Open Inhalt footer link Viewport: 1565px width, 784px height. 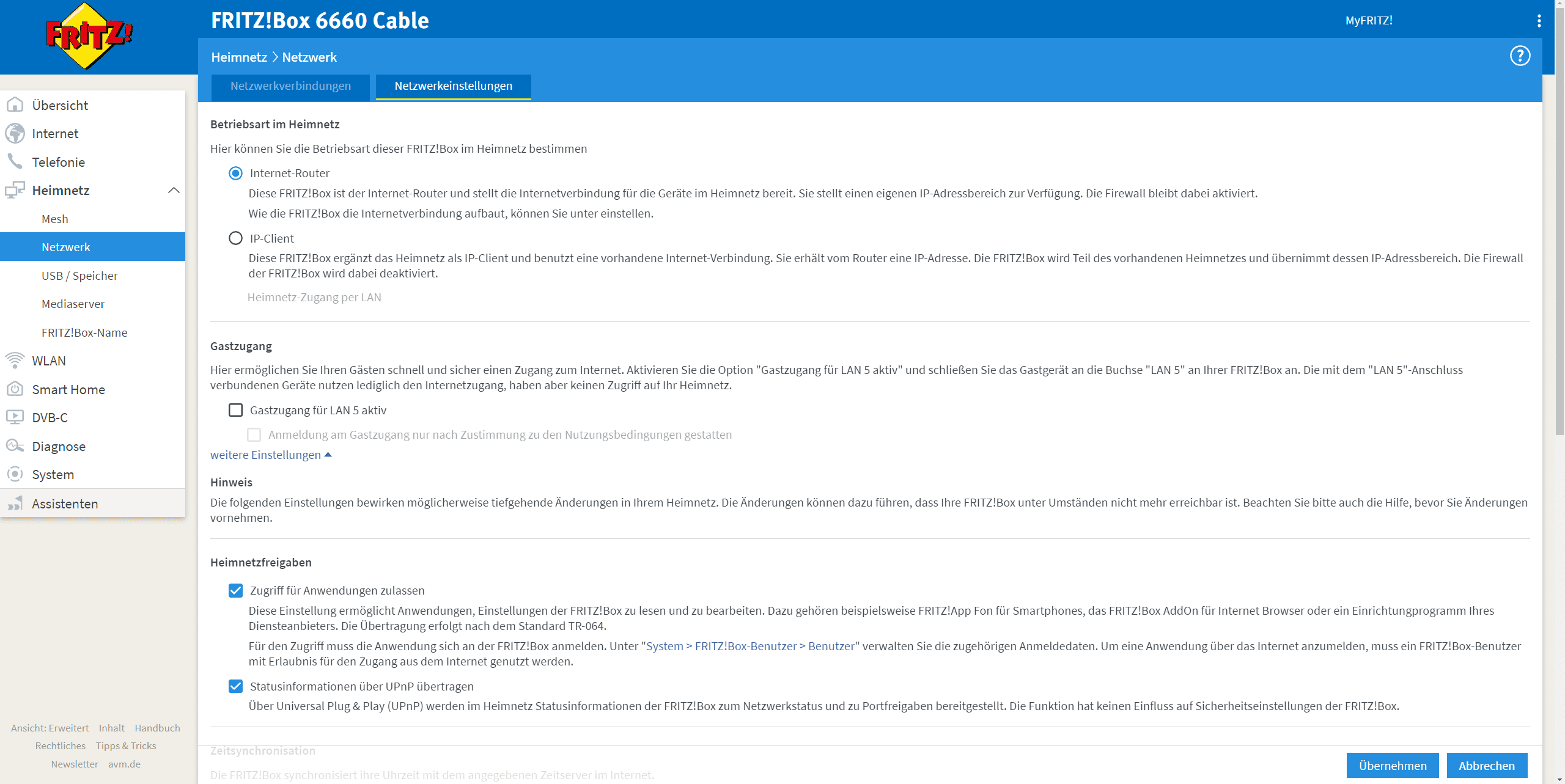[x=112, y=728]
